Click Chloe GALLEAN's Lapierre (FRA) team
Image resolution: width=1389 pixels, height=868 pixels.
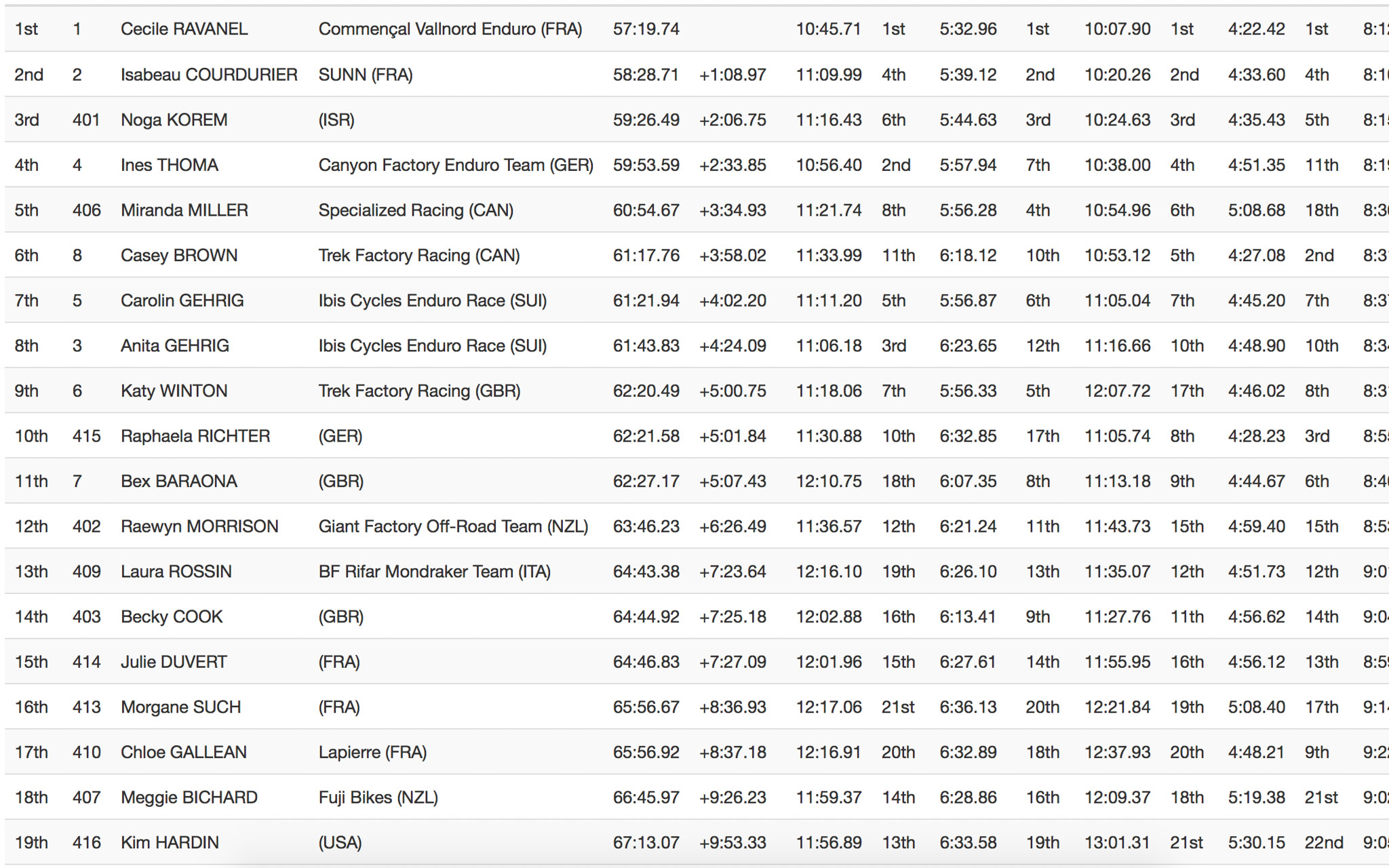click(x=372, y=752)
